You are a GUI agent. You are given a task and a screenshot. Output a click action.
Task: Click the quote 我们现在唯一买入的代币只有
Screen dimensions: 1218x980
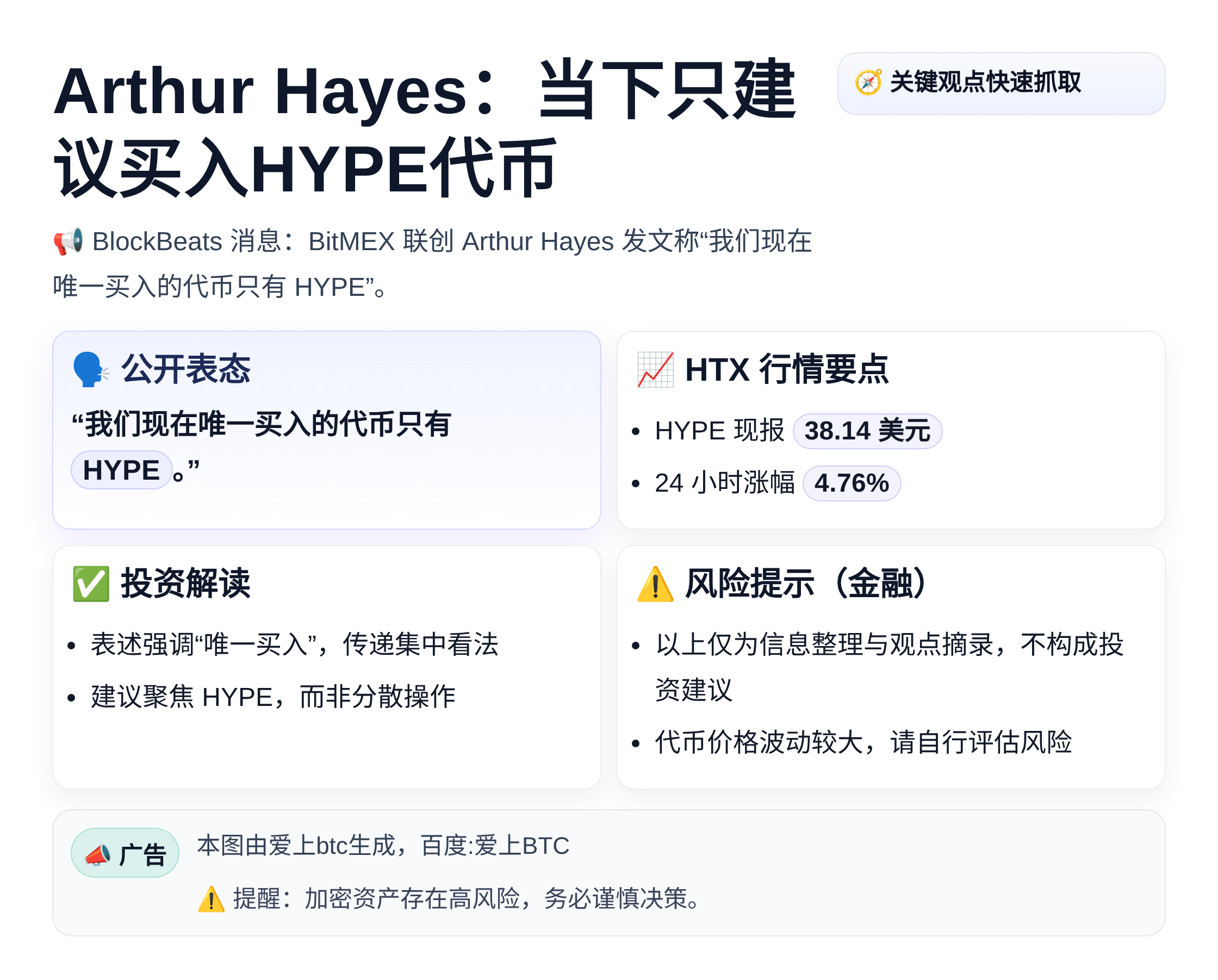(261, 424)
